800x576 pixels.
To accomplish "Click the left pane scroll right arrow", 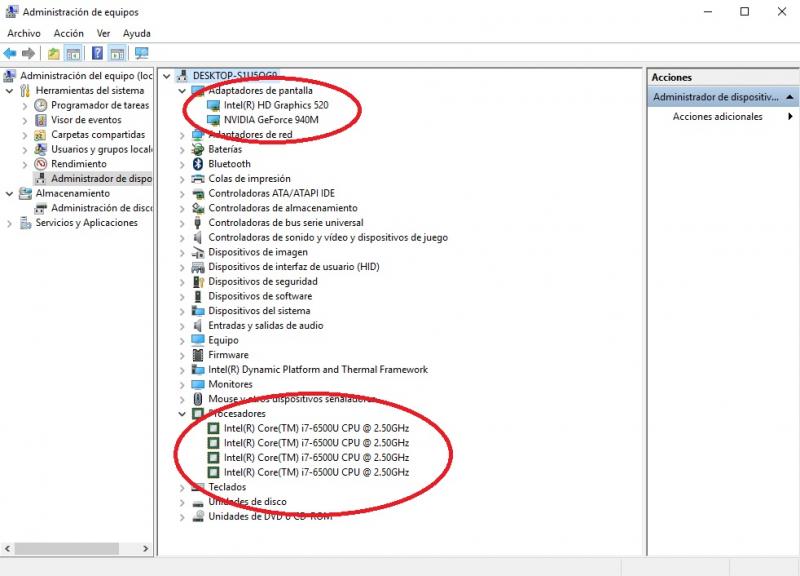I will [145, 548].
